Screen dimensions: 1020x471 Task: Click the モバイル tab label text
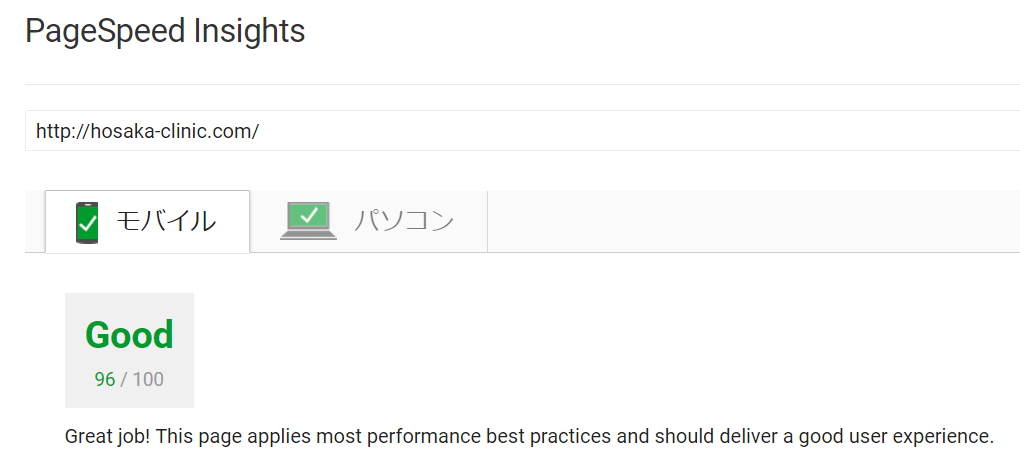[x=166, y=221]
